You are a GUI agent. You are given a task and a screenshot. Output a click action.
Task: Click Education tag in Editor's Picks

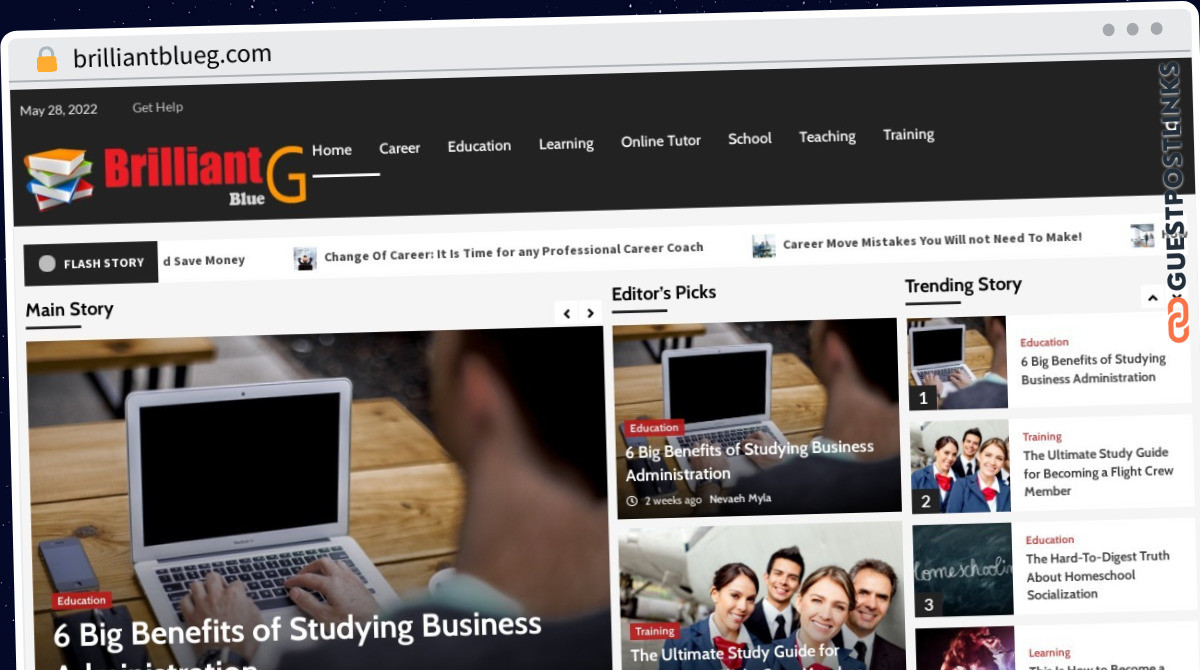(655, 428)
